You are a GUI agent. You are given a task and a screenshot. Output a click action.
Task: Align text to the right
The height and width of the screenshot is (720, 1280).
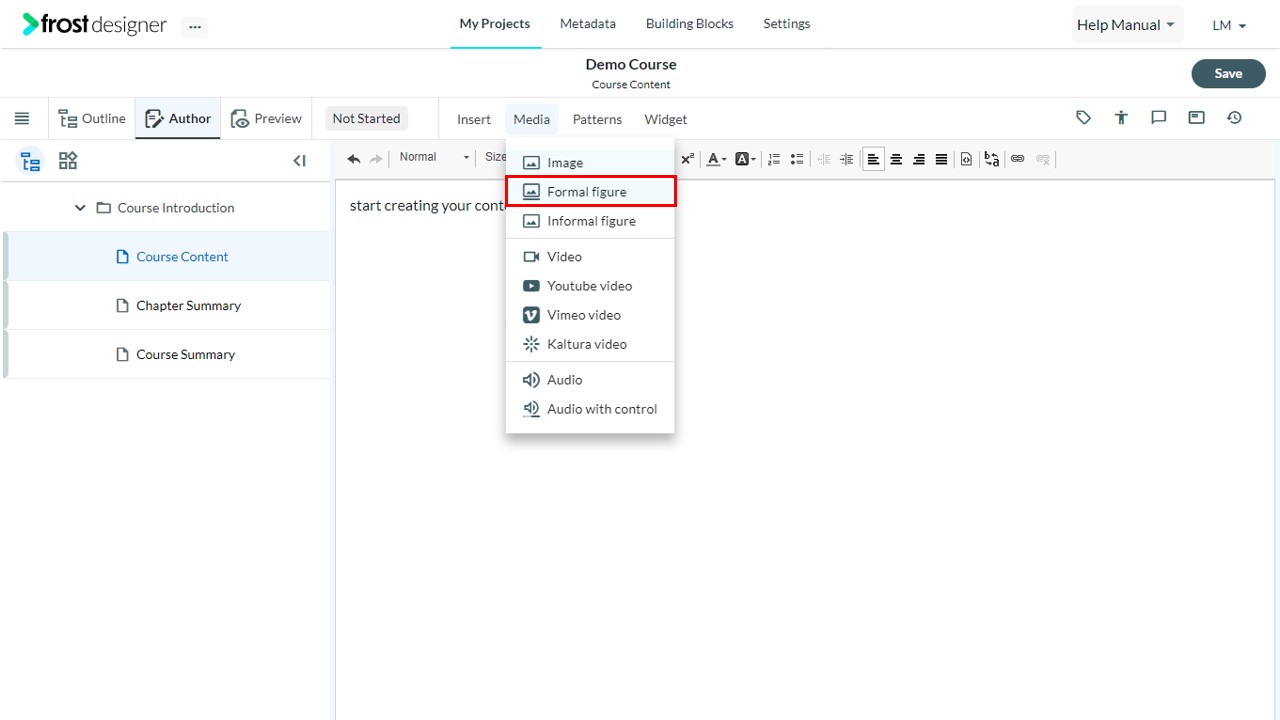point(919,158)
